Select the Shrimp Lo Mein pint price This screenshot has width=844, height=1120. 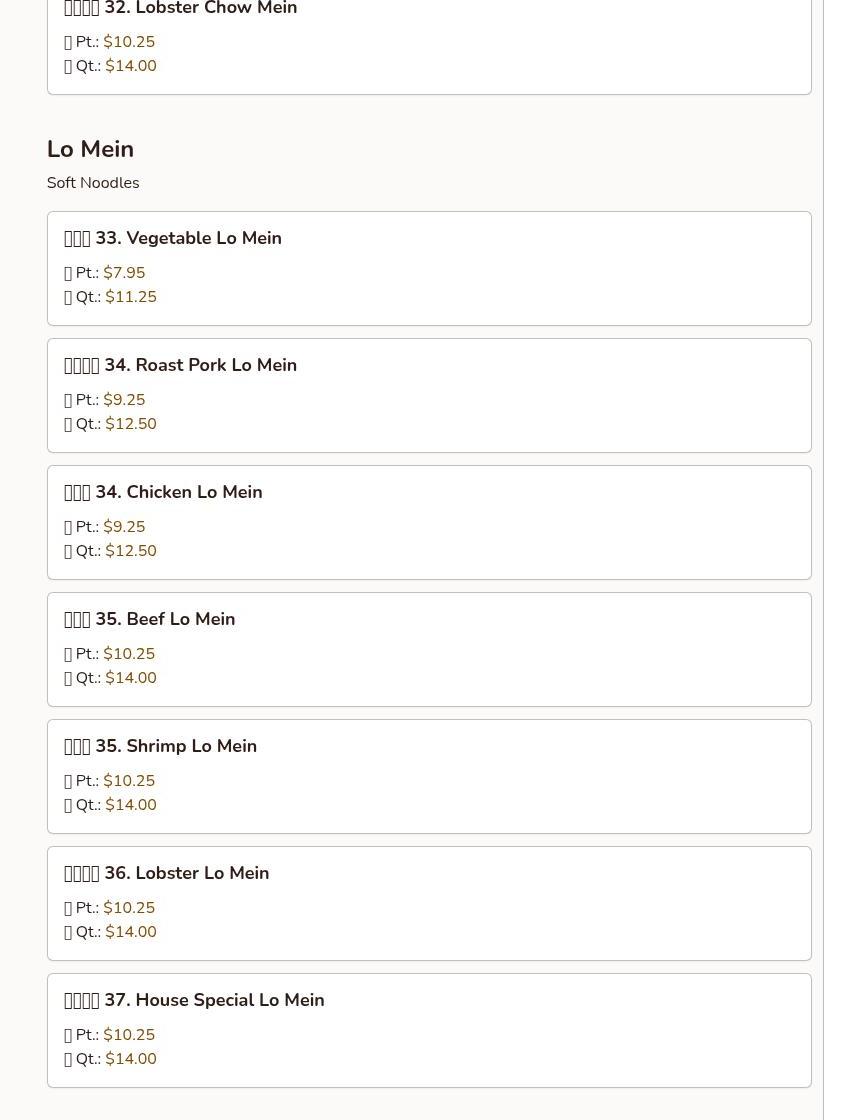tap(129, 781)
